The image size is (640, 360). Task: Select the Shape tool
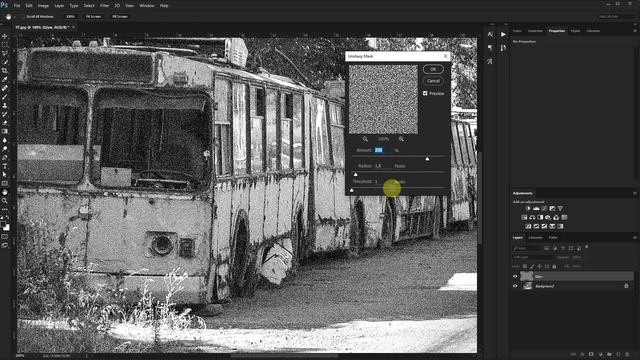[5, 183]
